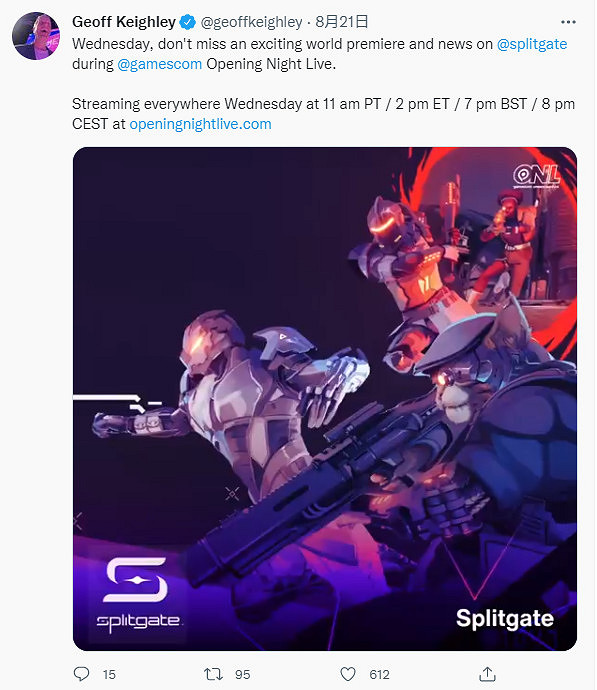The width and height of the screenshot is (597, 690).
Task: Open the share upload icon
Action: [487, 674]
